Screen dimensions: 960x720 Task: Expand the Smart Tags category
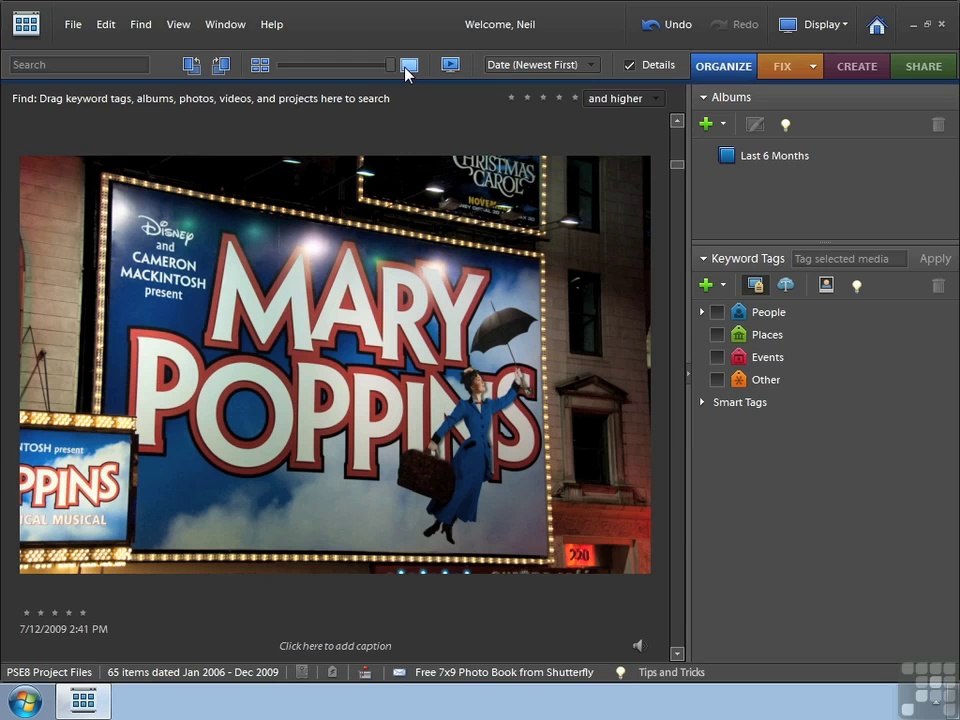(702, 402)
